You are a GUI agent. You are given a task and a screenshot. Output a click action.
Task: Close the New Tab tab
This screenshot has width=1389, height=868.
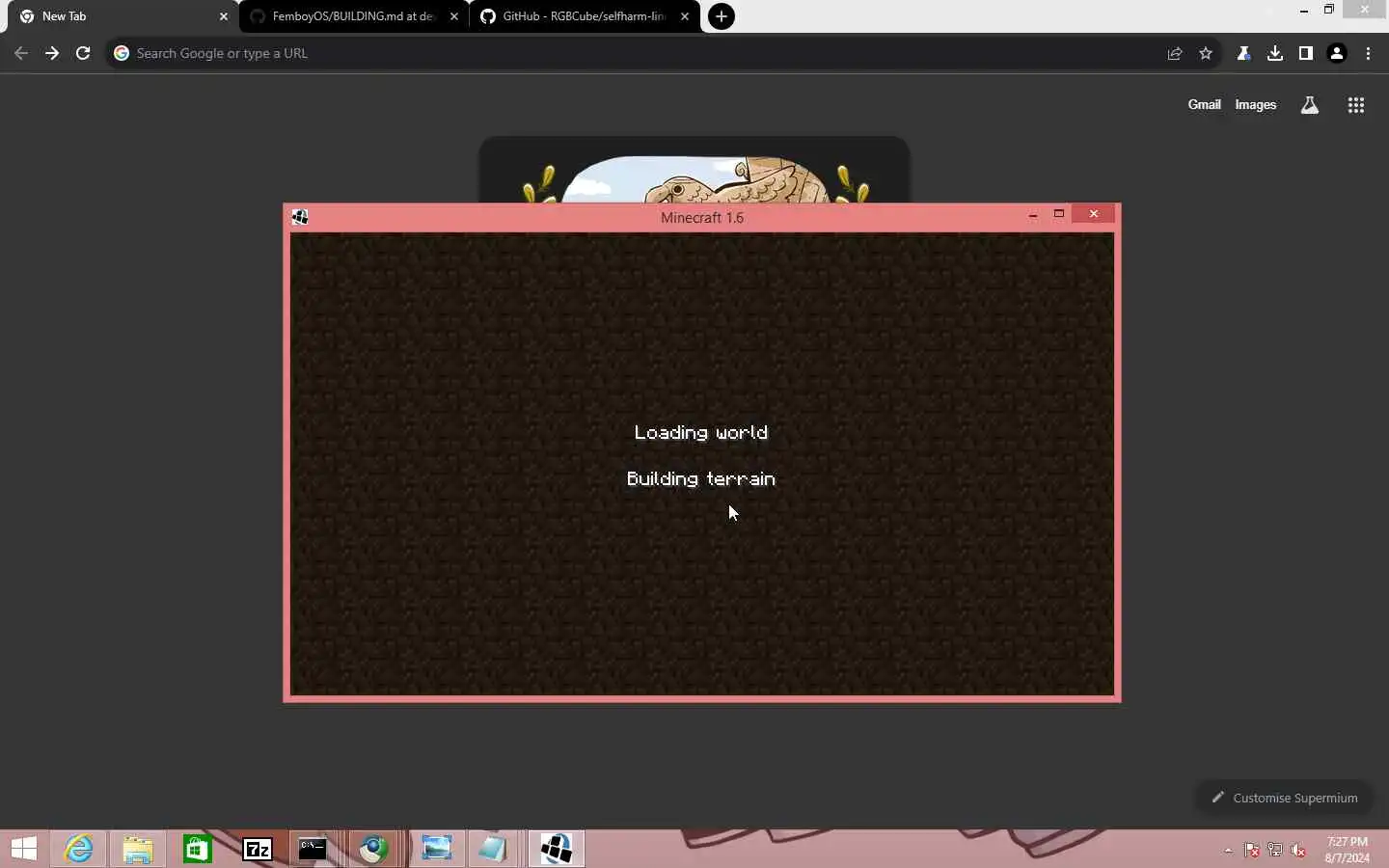click(x=224, y=16)
